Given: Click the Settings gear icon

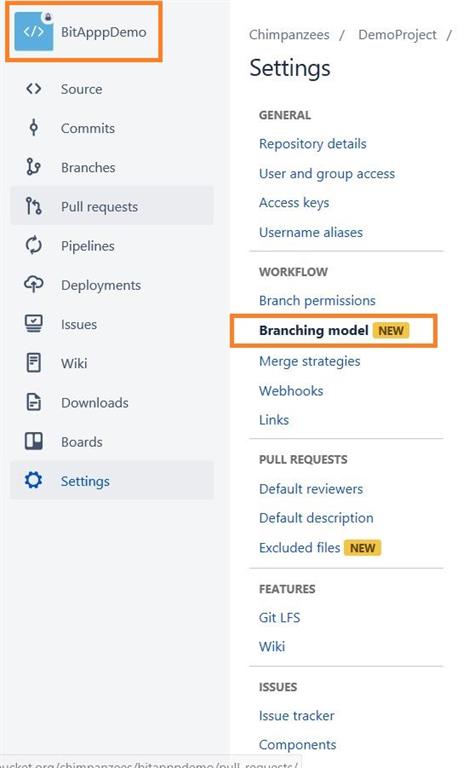Looking at the screenshot, I should 33,480.
